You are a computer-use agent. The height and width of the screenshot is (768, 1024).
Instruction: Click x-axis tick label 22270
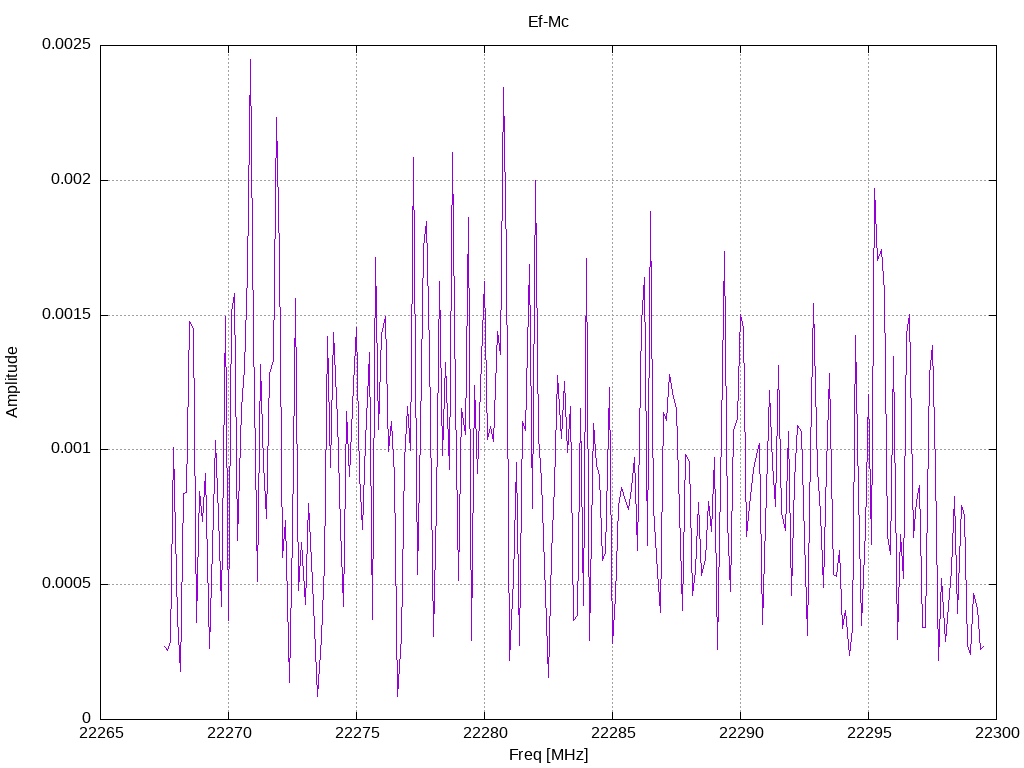tap(229, 733)
